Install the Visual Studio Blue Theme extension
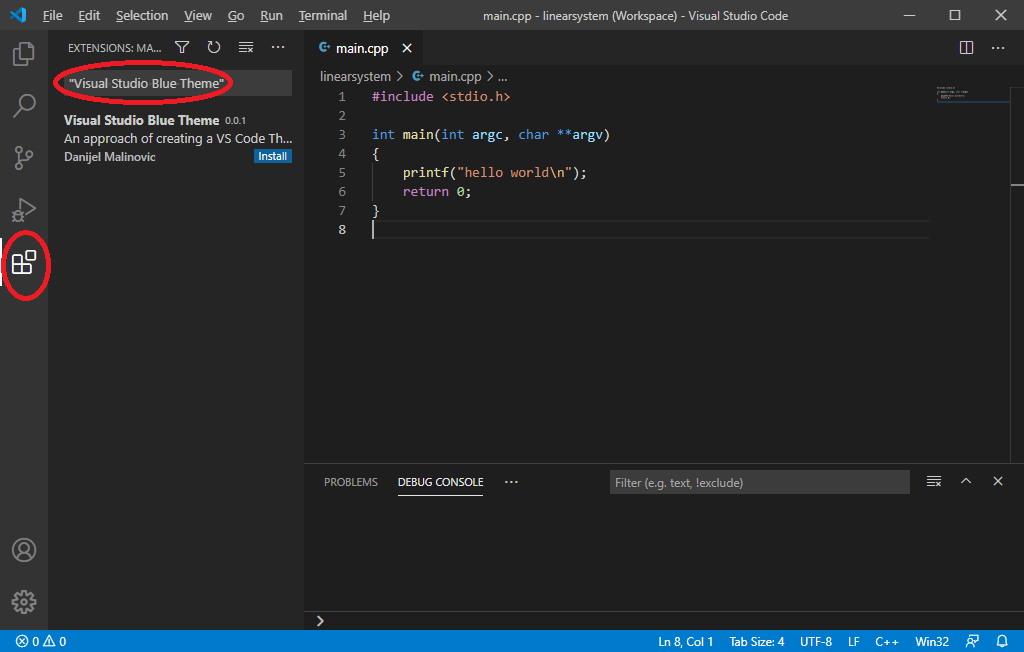Screen dimensions: 1024x652 click(x=272, y=156)
